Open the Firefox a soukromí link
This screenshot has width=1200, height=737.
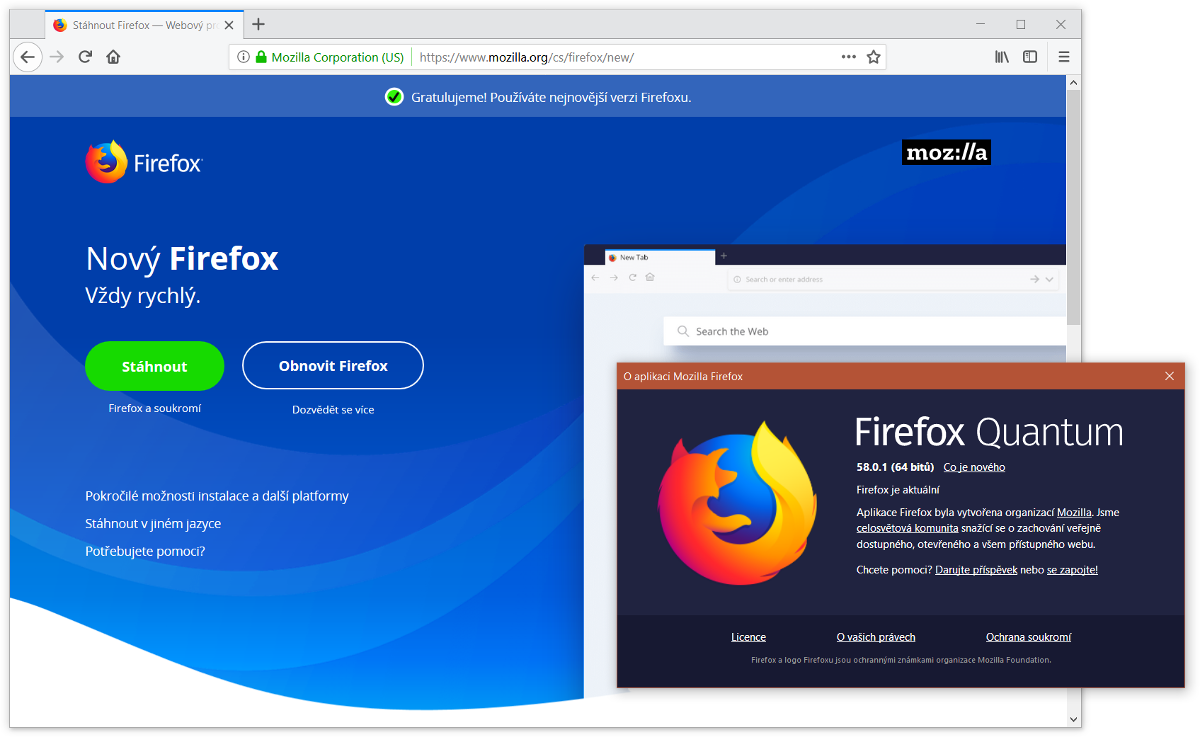coord(155,408)
